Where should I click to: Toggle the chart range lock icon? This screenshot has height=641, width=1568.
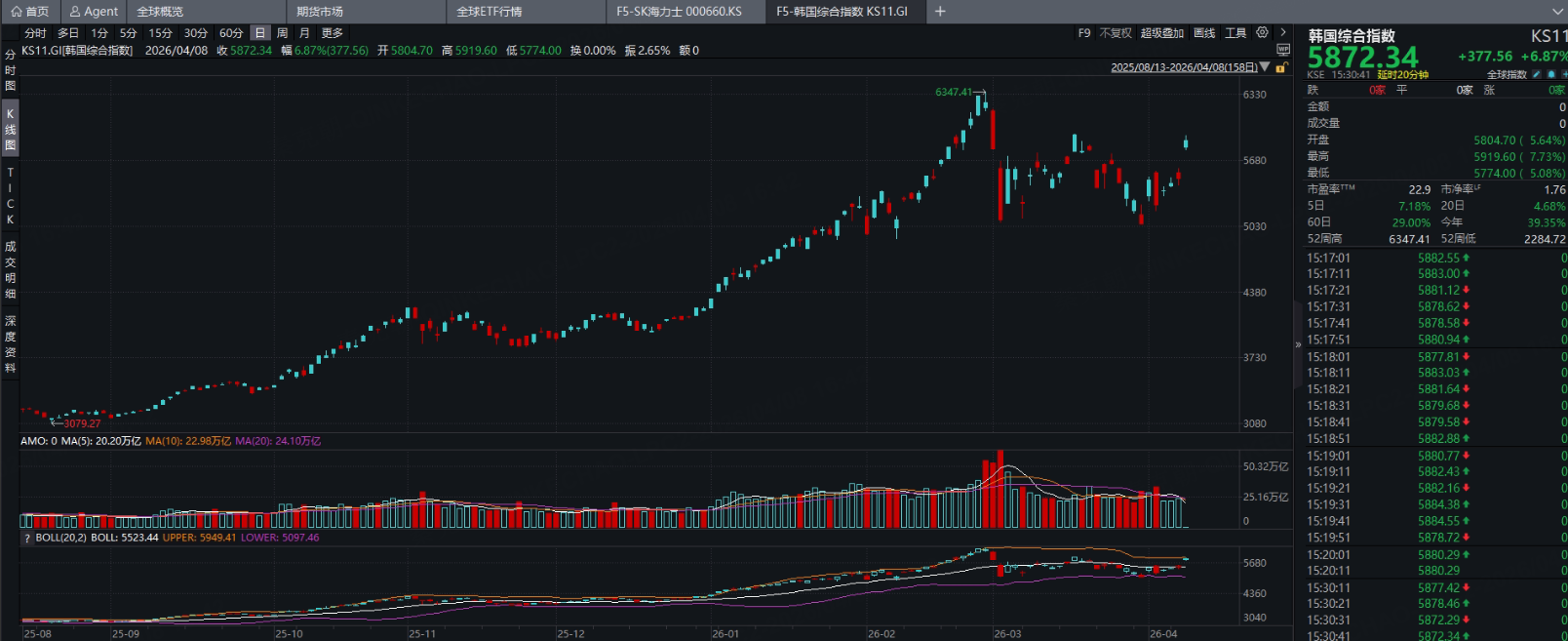[1281, 67]
